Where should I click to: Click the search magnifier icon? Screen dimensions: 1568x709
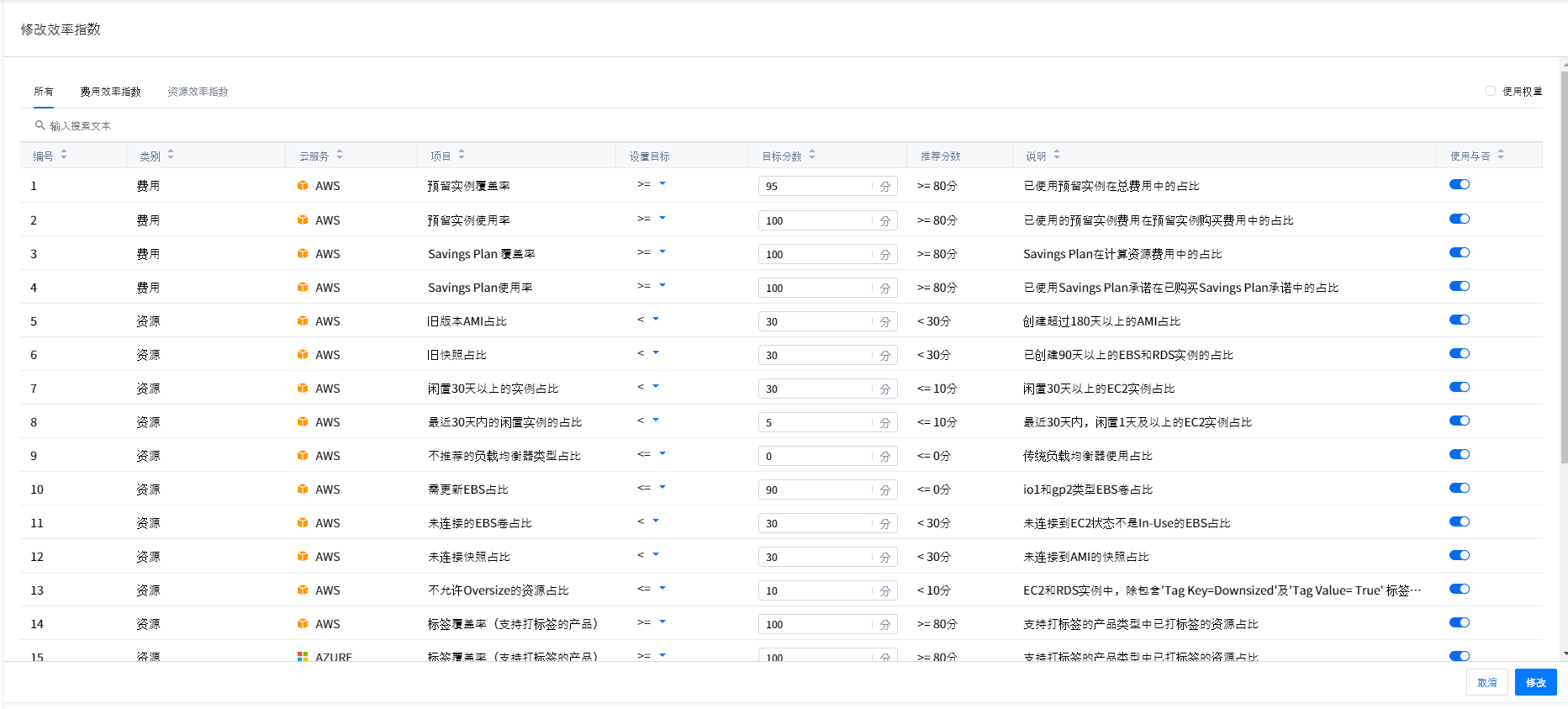point(40,125)
